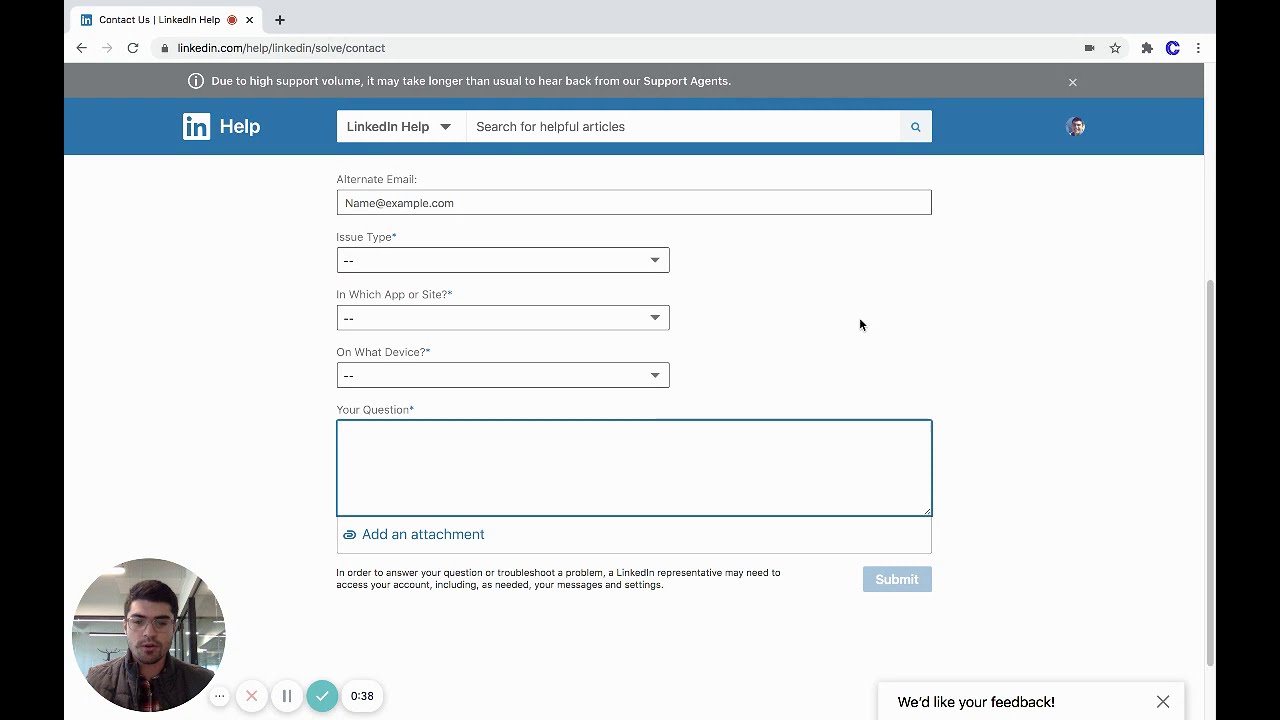Click the 0:38 recording timer
Screen dimensions: 1280x720
[362, 696]
